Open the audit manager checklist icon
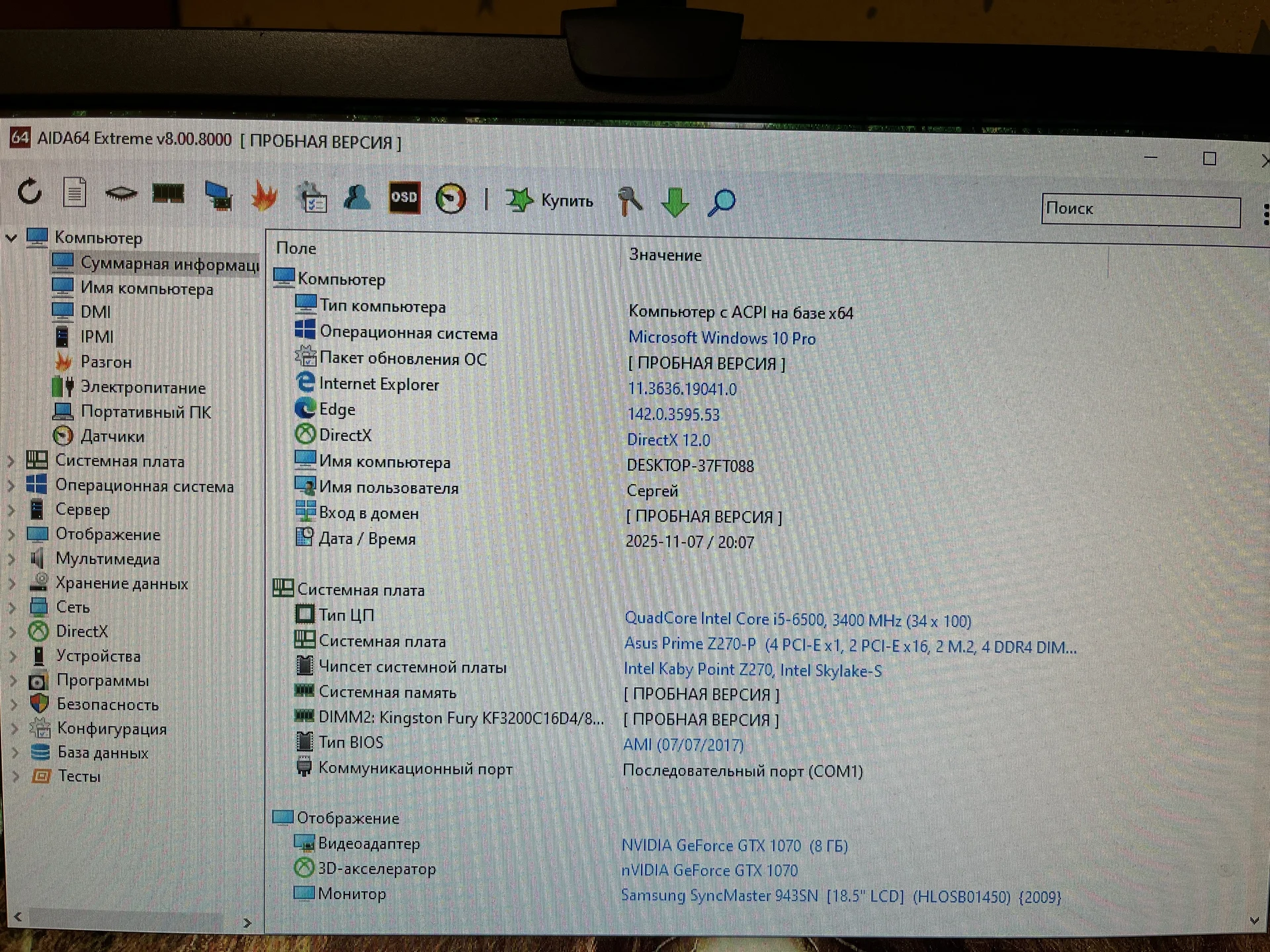 [311, 196]
